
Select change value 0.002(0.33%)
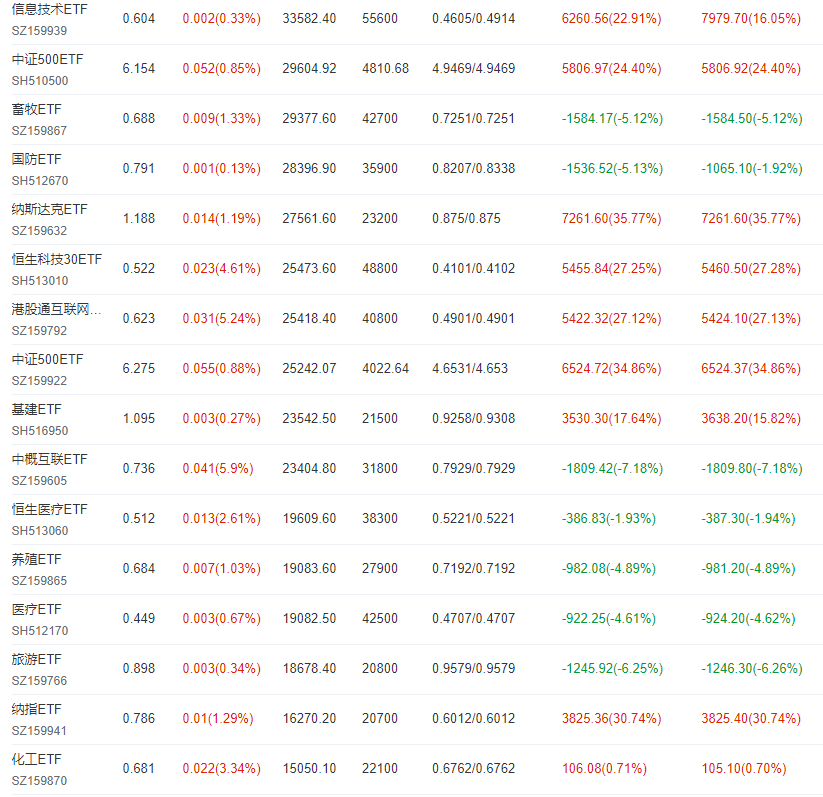point(221,18)
